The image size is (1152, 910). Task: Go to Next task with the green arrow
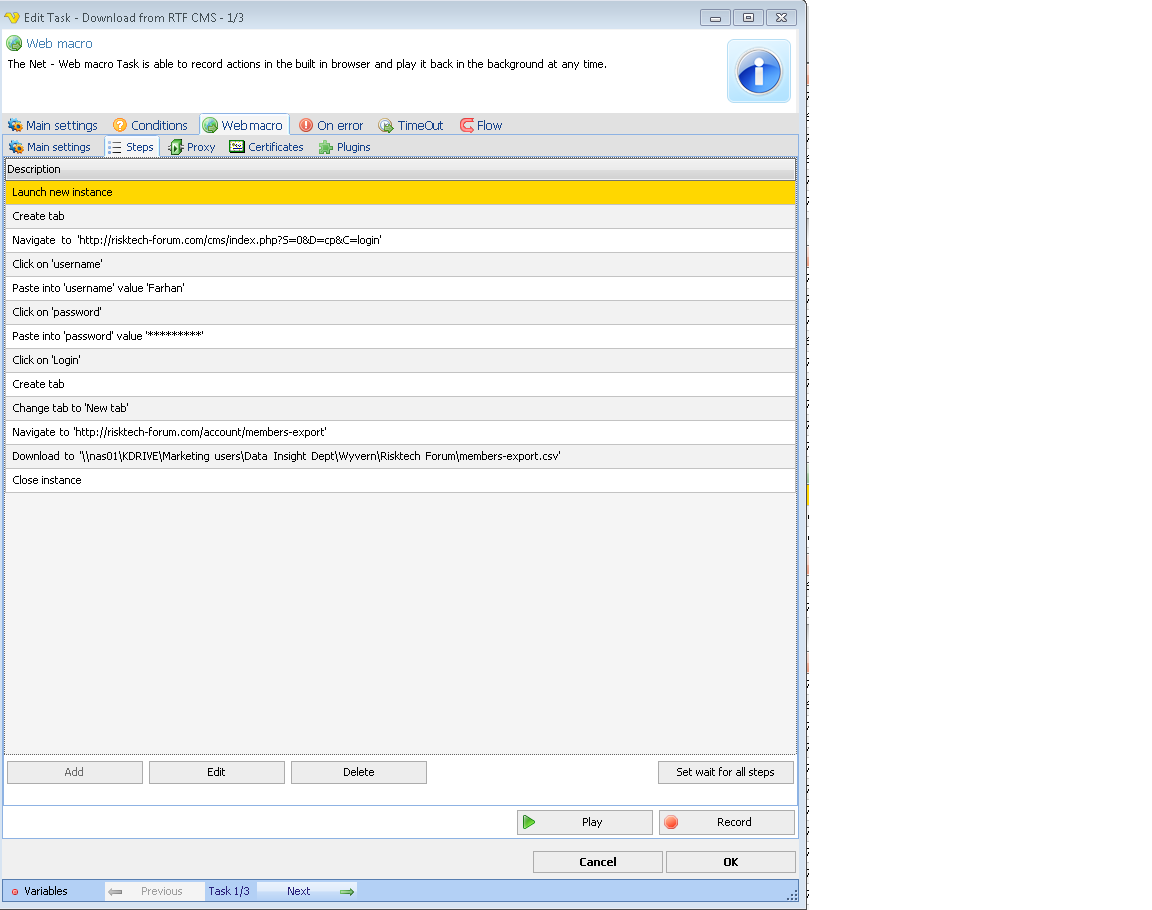pos(346,891)
